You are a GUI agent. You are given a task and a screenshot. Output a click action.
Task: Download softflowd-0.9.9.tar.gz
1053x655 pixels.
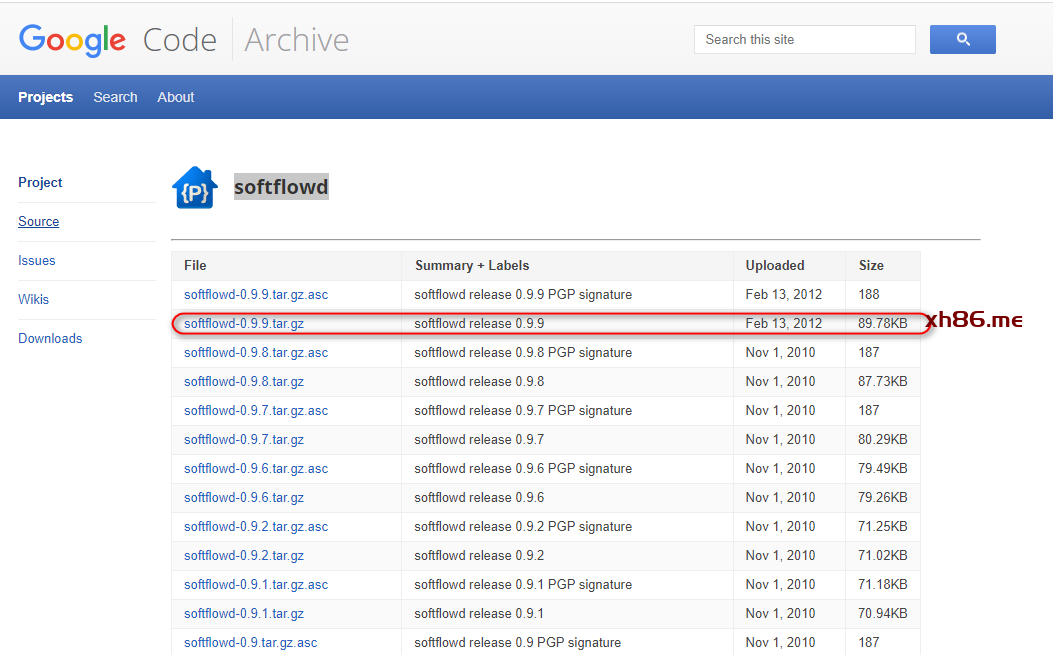click(244, 324)
